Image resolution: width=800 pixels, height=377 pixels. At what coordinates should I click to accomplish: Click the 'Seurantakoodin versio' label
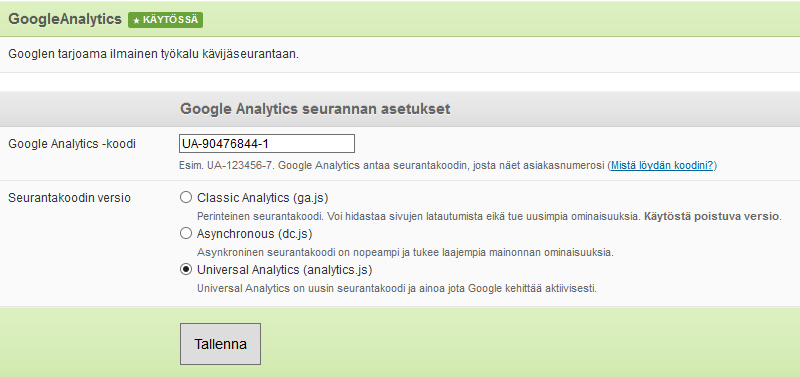pyautogui.click(x=69, y=198)
